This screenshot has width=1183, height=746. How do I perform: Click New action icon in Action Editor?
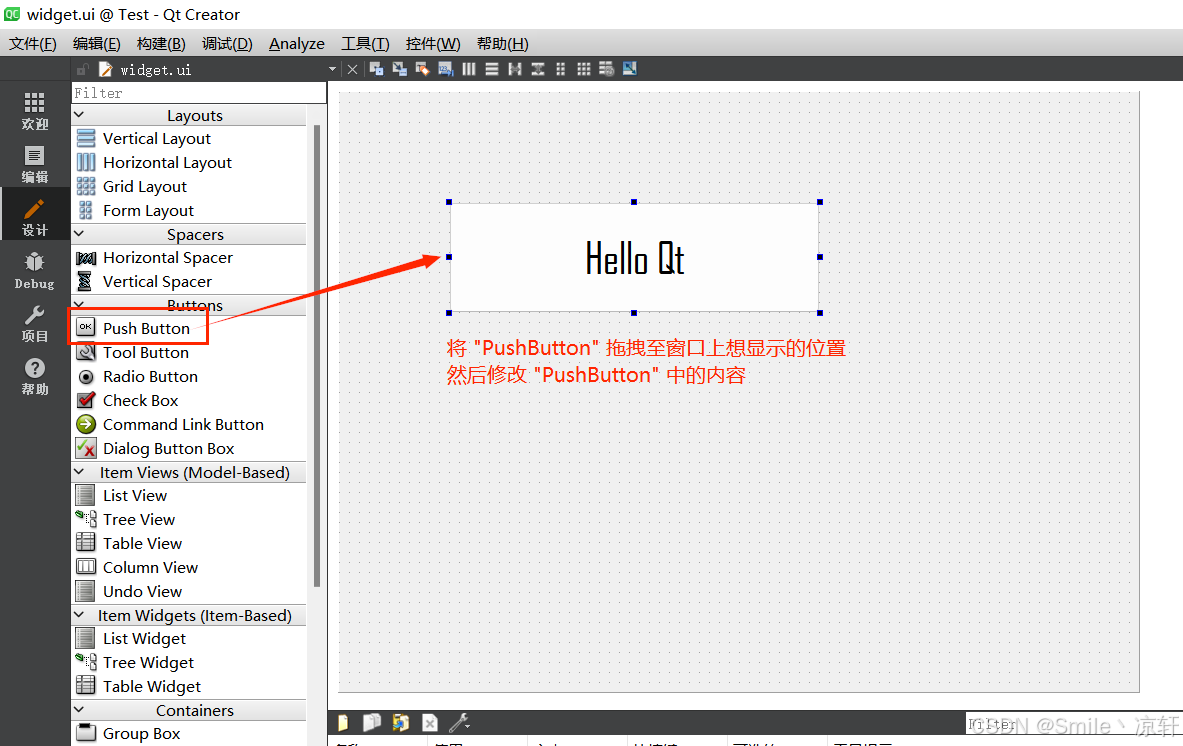(343, 723)
